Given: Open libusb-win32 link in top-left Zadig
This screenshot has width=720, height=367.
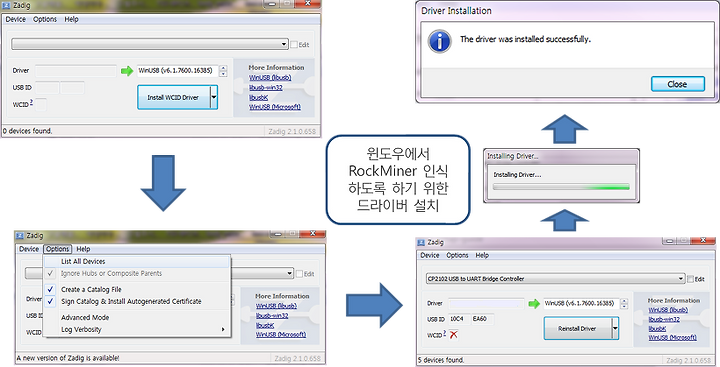Looking at the screenshot, I should point(265,87).
